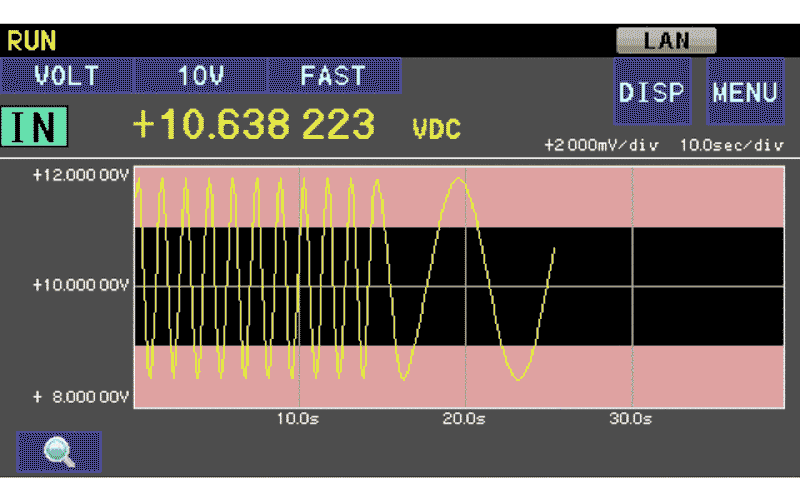800x500 pixels.
Task: Select the +10.638 223 voltage reading
Action: point(254,124)
